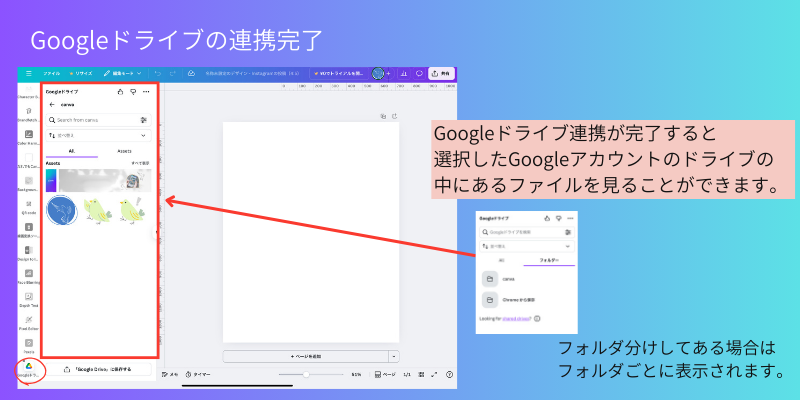Open the タイマー timer in the bottom bar
800x400 pixels.
coord(198,374)
